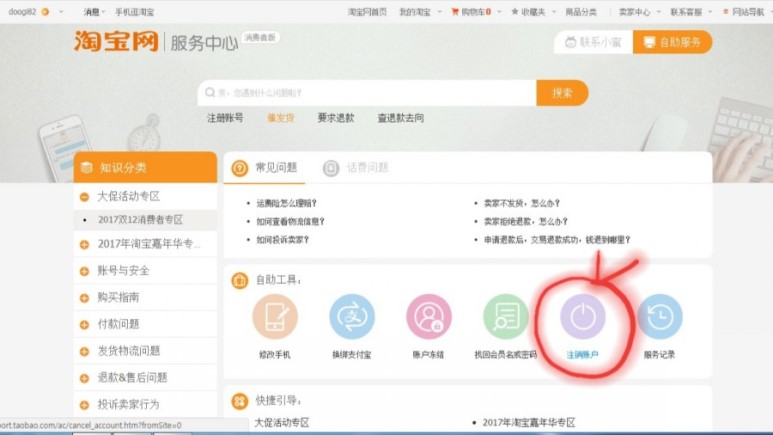Image resolution: width=773 pixels, height=435 pixels.
Task: Go to 淘宝网首页 in top bar
Action: [367, 12]
